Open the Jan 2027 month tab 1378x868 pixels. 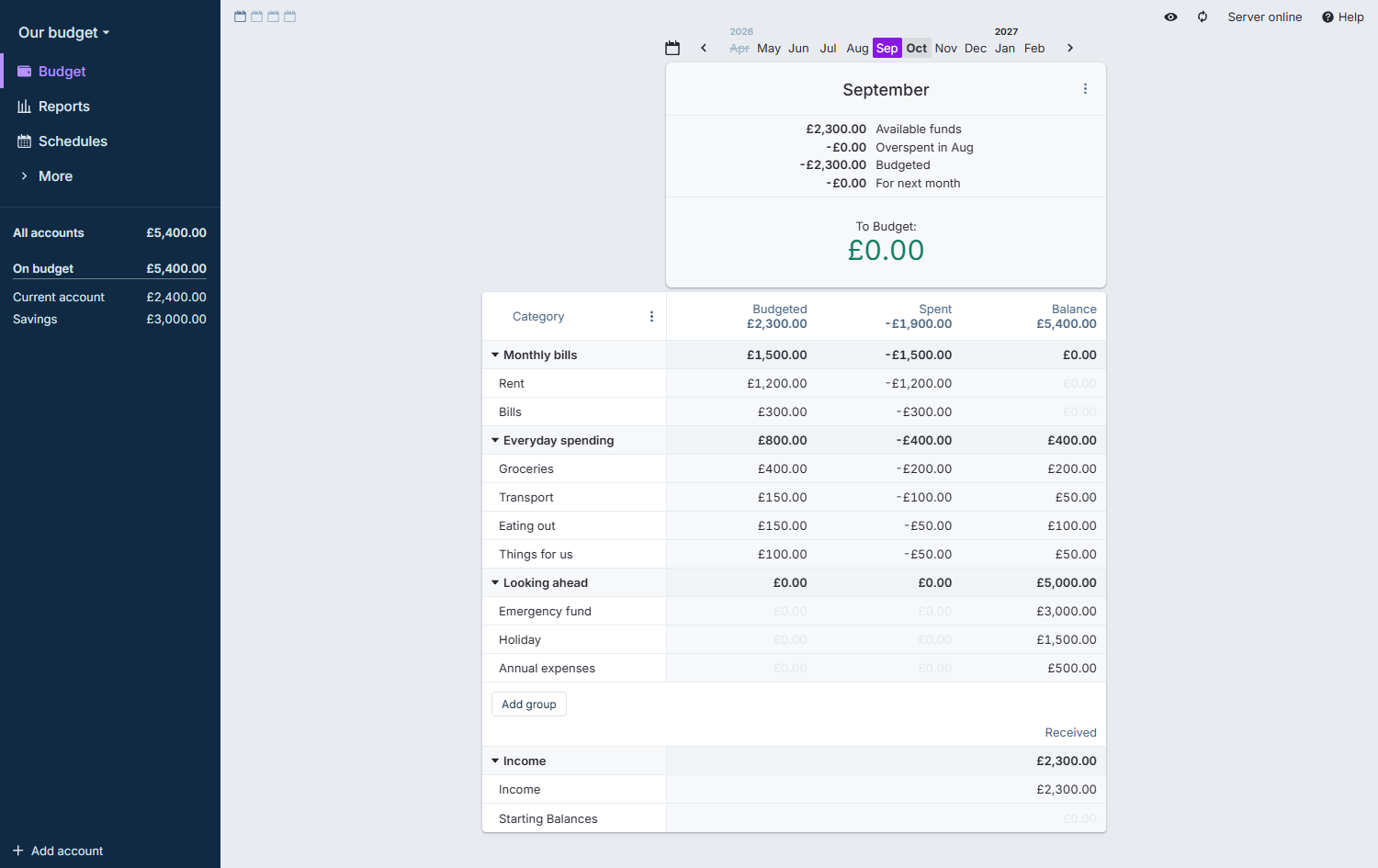point(1005,48)
